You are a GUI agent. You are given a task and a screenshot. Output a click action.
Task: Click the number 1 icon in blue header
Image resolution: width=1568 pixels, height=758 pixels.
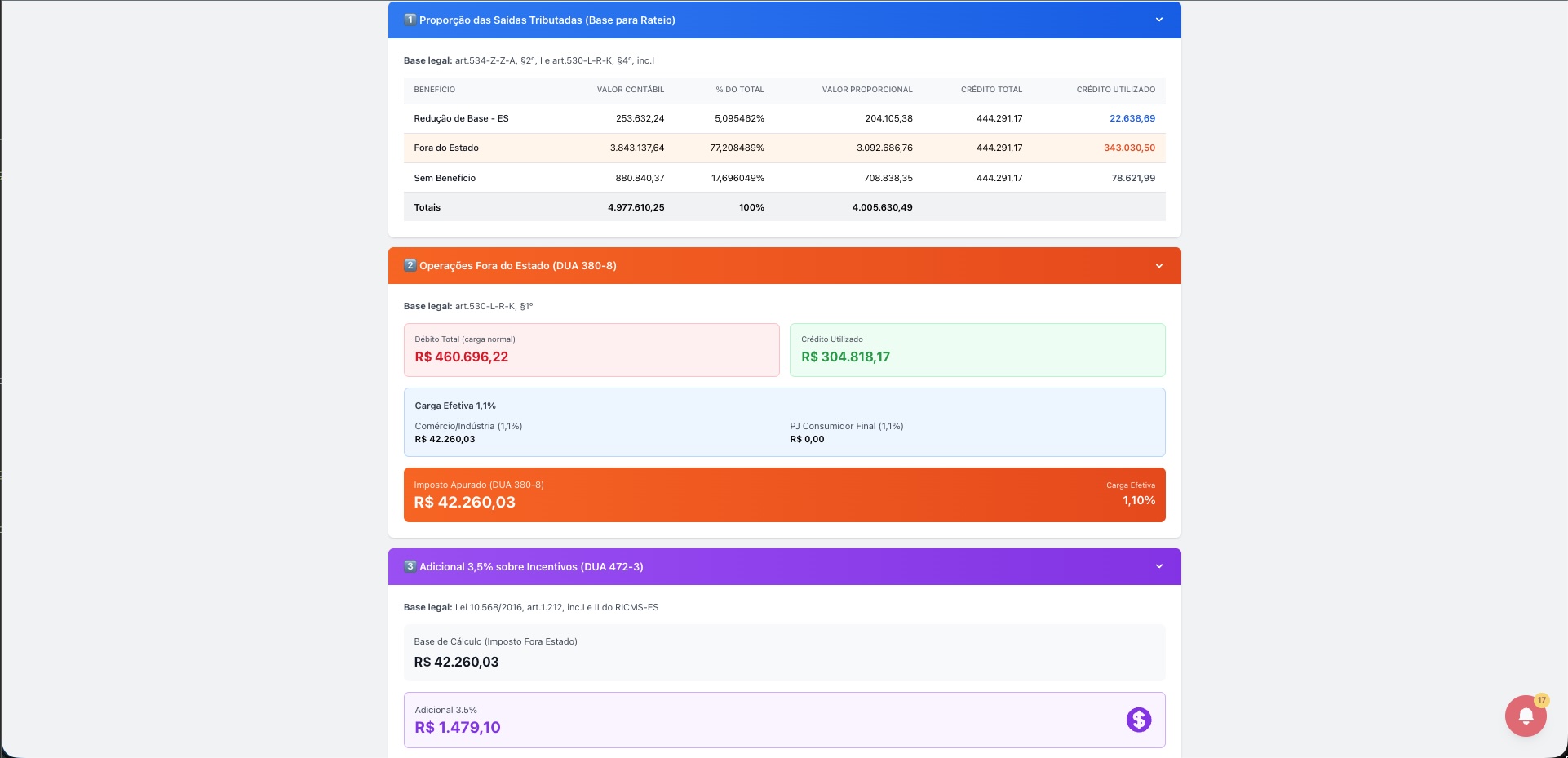click(410, 20)
